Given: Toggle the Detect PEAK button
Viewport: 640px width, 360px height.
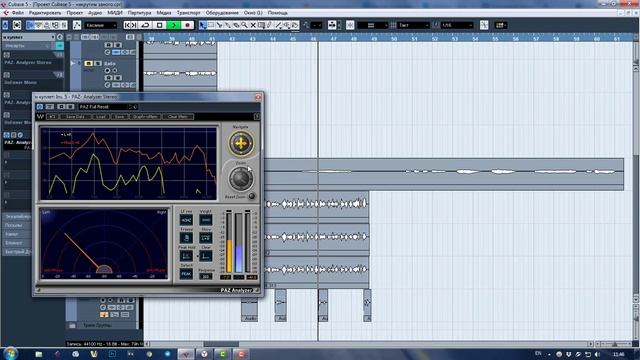Looking at the screenshot, I should point(186,274).
